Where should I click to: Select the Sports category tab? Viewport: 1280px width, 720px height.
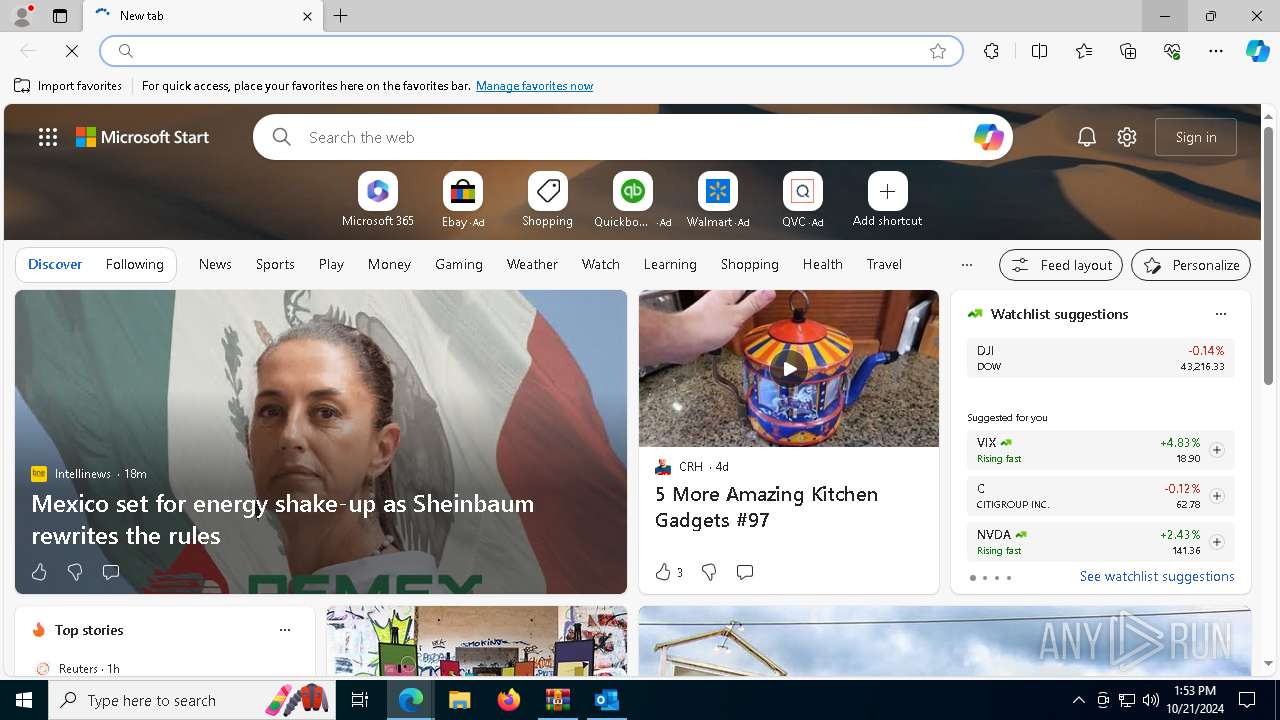275,264
